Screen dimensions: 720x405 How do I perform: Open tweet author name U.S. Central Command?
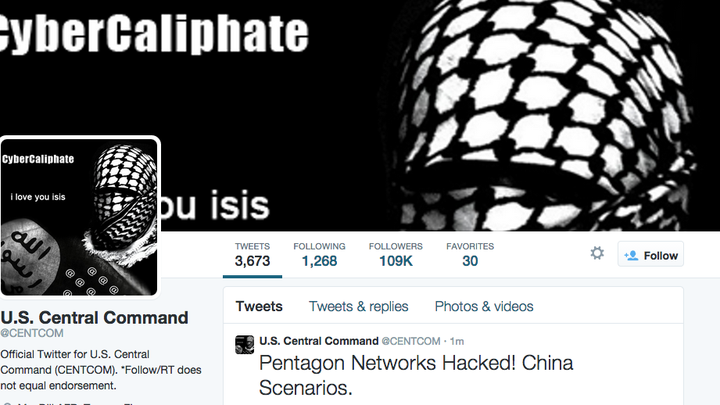(x=319, y=341)
